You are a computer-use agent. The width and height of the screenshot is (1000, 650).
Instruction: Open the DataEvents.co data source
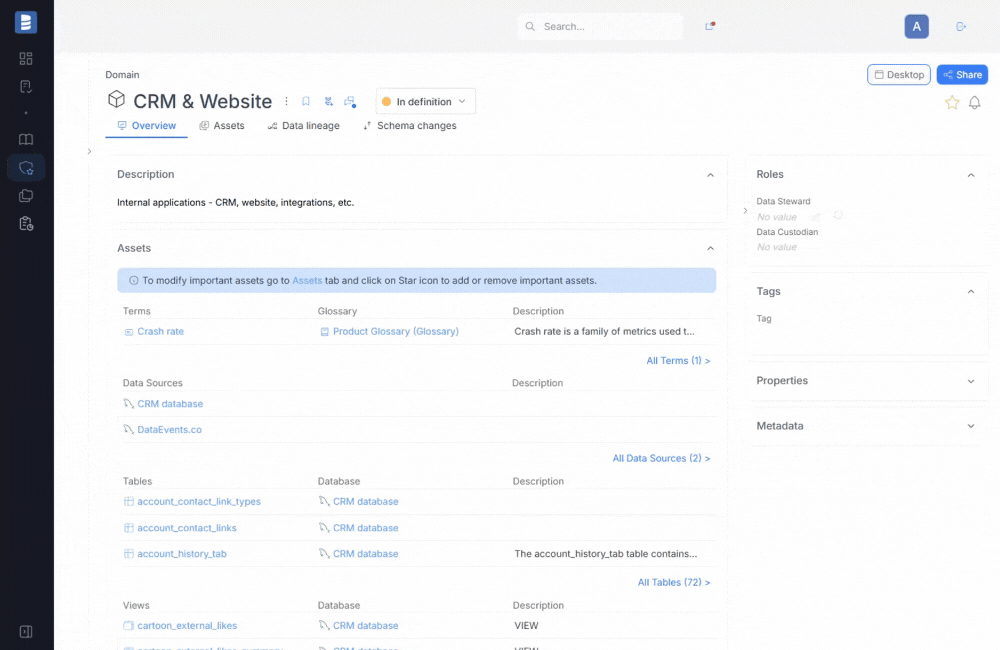tap(169, 430)
